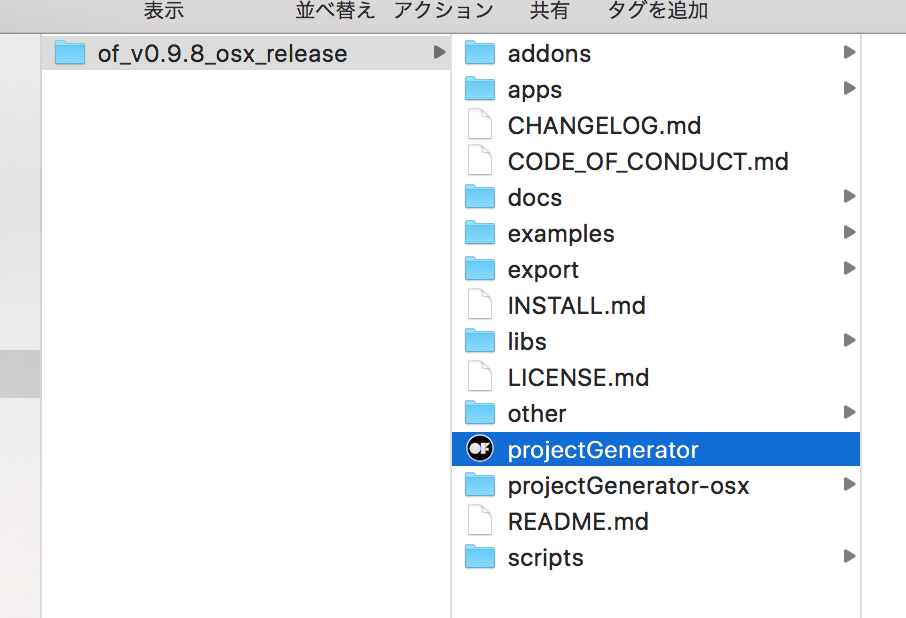Select the scripts folder icon

480,557
